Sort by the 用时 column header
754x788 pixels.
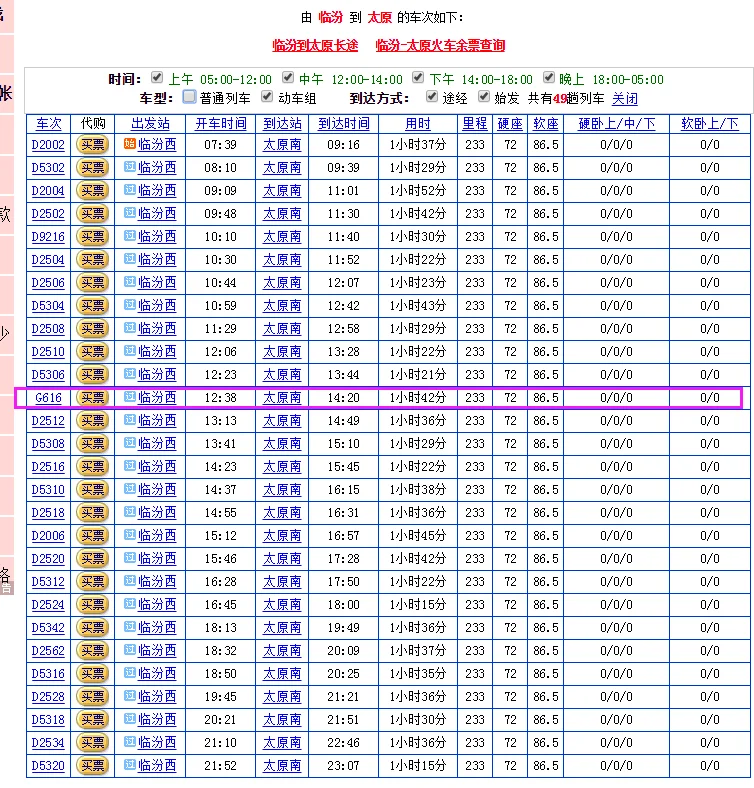[x=418, y=124]
